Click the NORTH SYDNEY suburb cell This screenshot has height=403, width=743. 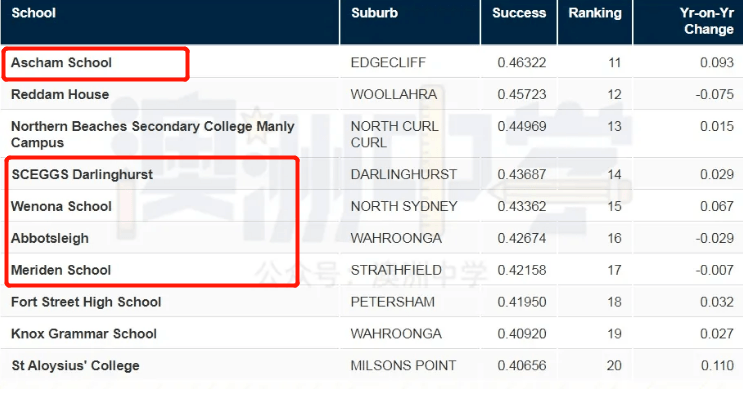404,206
